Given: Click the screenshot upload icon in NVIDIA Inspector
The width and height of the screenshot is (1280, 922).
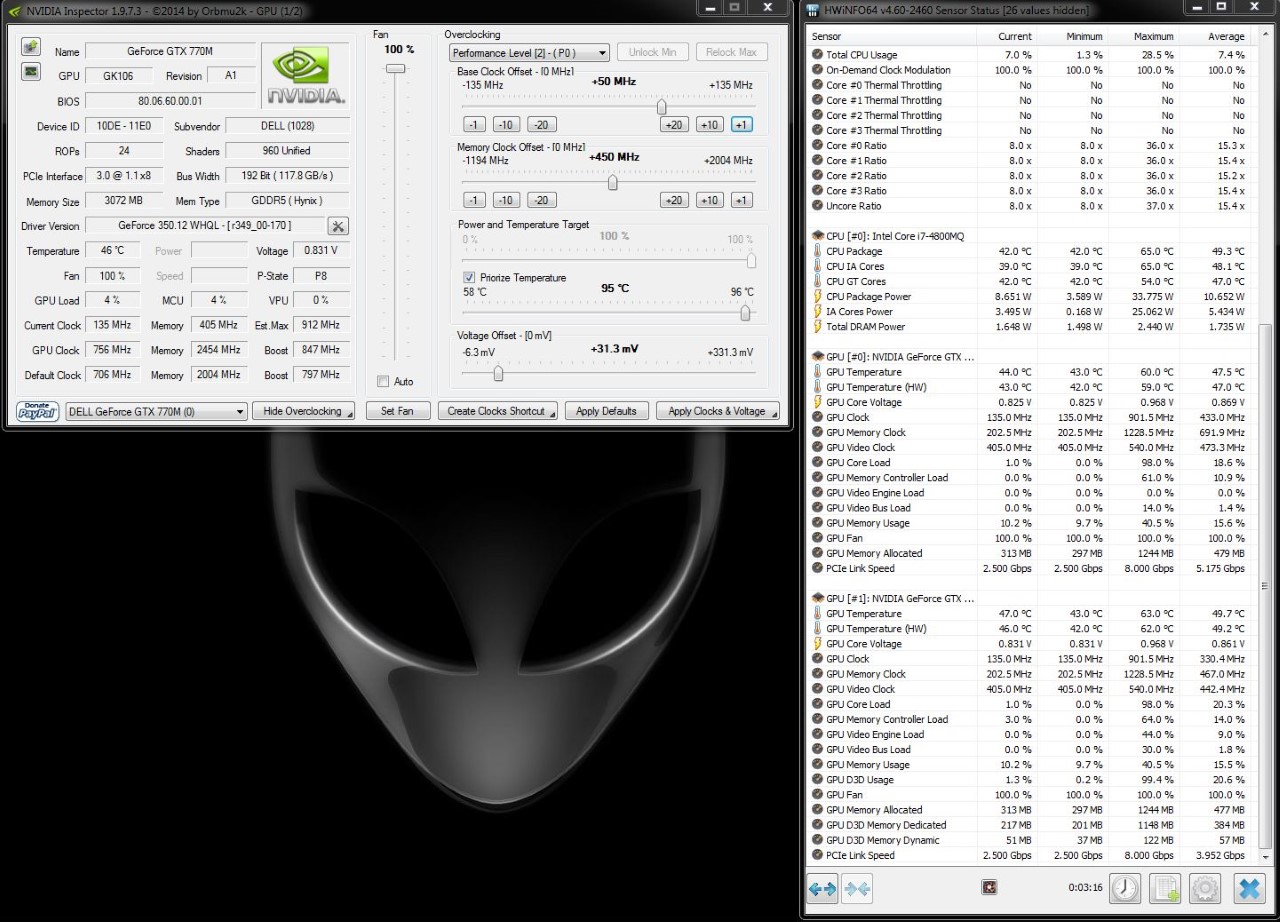Looking at the screenshot, I should point(30,48).
